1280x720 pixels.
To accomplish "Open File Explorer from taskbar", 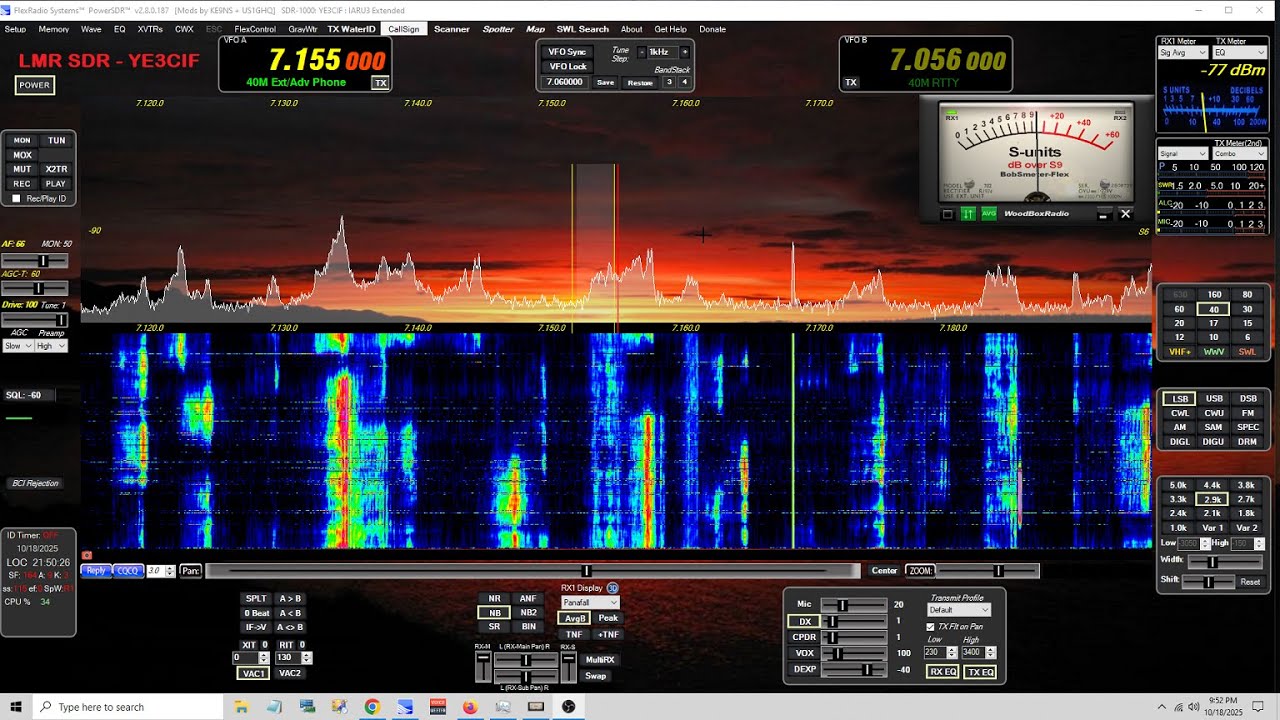I will tap(241, 707).
